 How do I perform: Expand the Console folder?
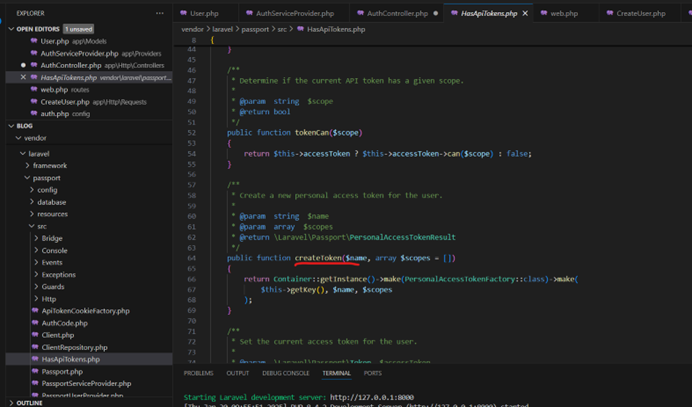(36, 250)
